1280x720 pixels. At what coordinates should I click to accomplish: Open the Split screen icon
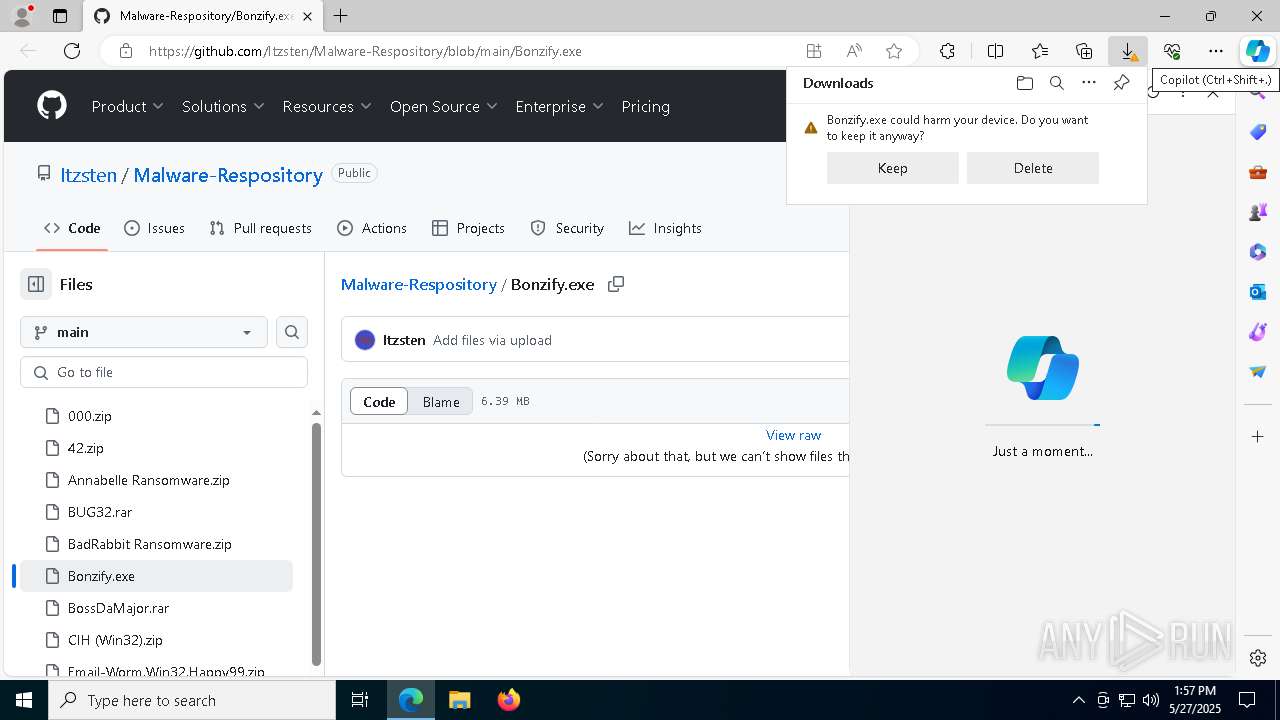click(x=995, y=51)
